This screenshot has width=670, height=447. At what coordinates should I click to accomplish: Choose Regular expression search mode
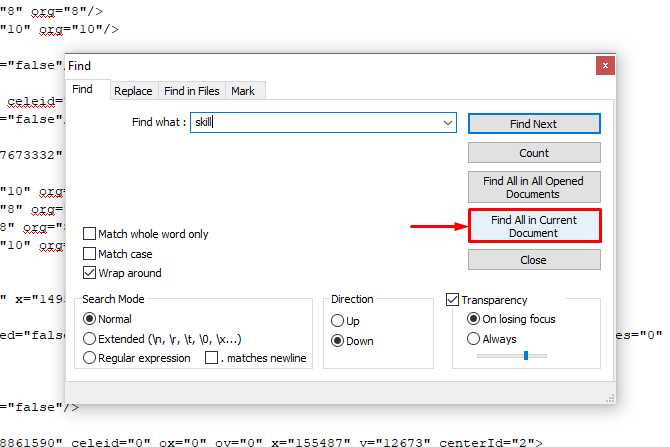click(x=90, y=358)
